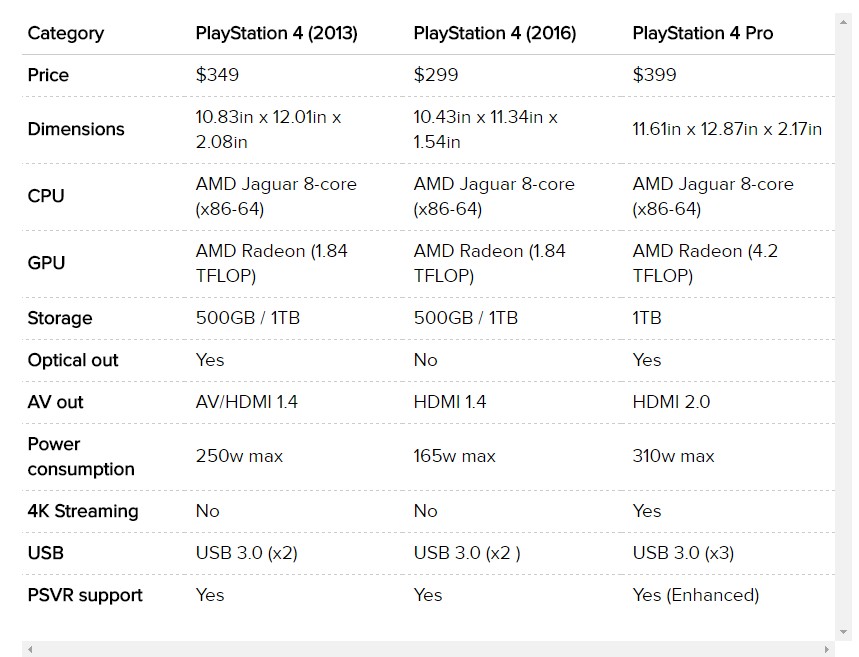The height and width of the screenshot is (657, 859).
Task: Click the 4K Streaming row label
Action: point(83,511)
